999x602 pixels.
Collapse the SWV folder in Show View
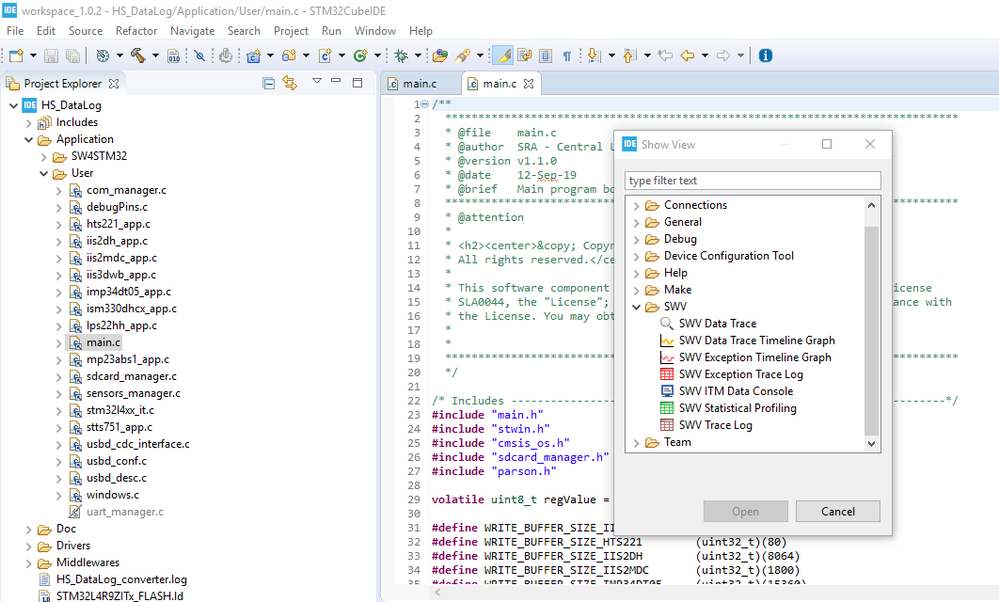[x=636, y=307]
